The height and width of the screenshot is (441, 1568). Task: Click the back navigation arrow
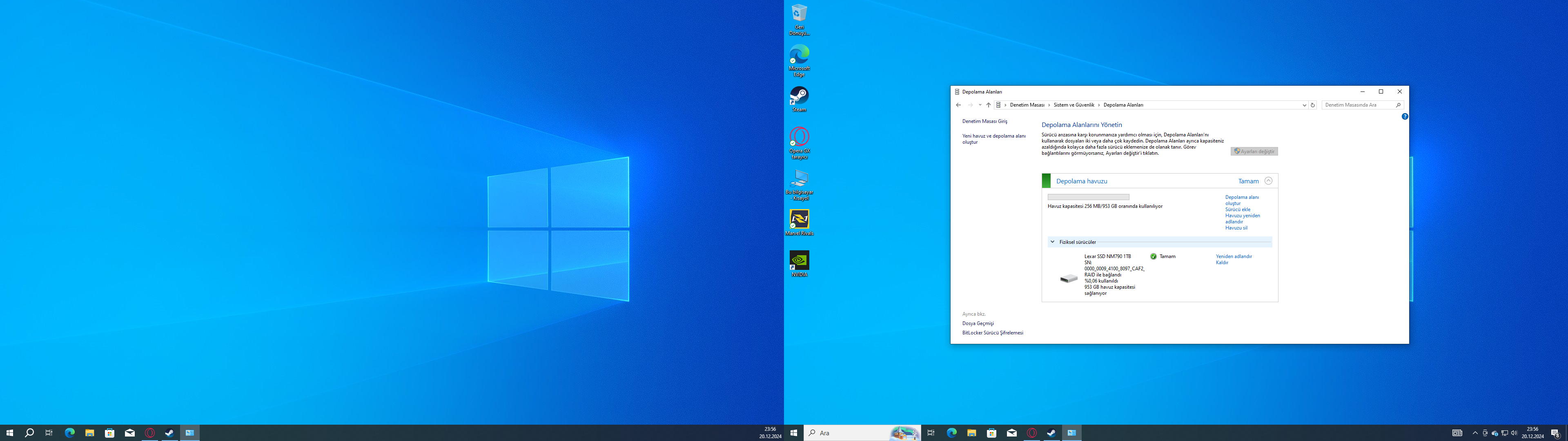[959, 105]
